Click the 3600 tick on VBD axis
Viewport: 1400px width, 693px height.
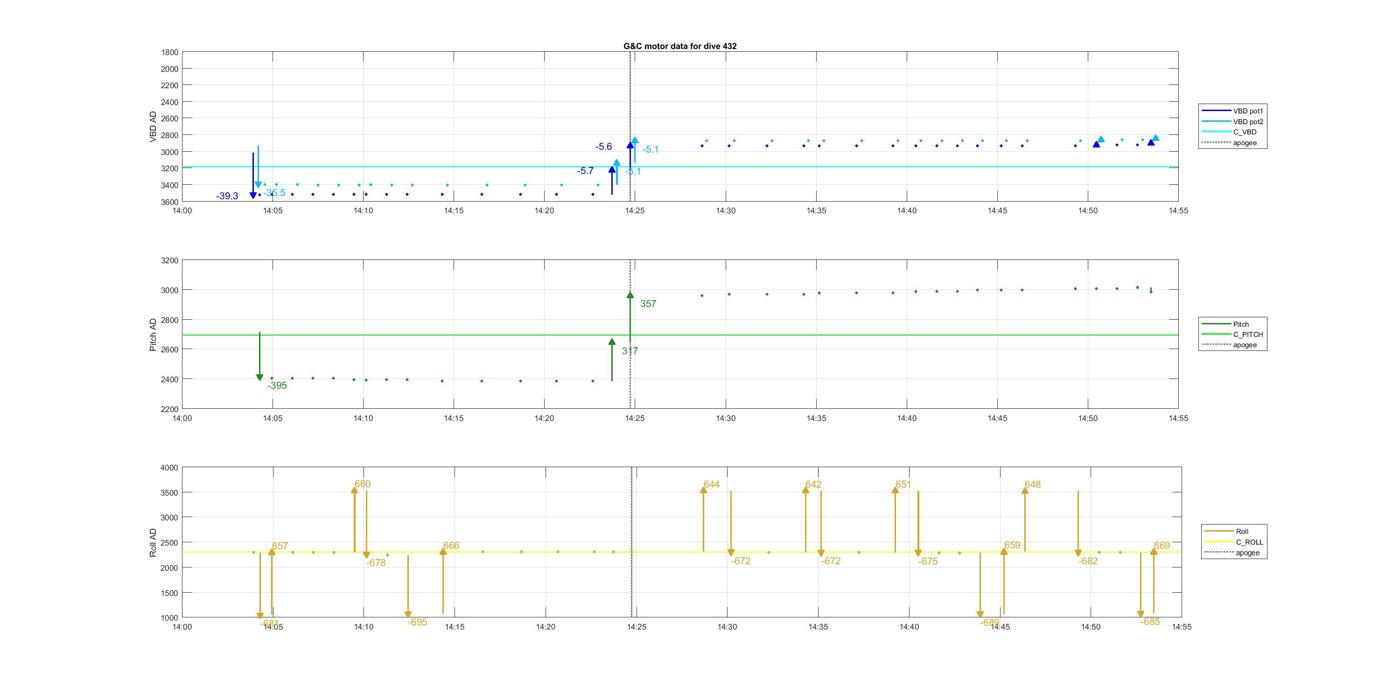tap(170, 202)
